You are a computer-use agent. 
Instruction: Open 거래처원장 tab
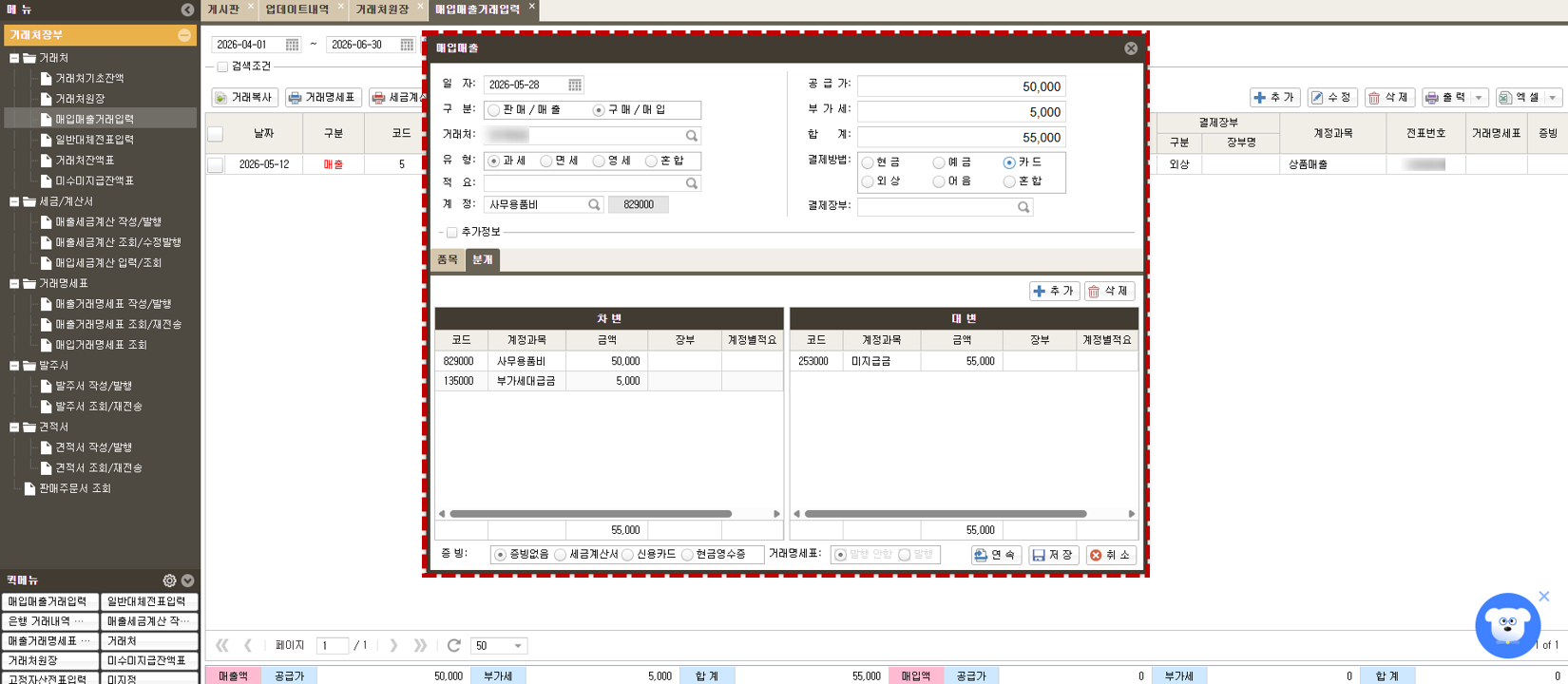tap(382, 9)
